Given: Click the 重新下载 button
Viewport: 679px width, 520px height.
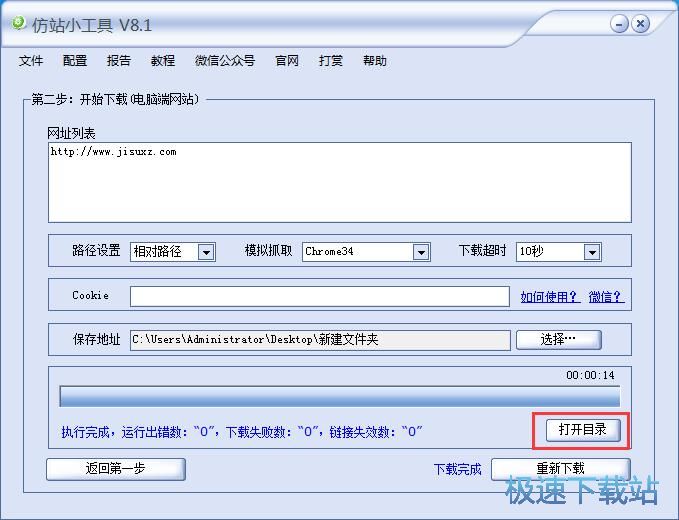Looking at the screenshot, I should coord(560,469).
